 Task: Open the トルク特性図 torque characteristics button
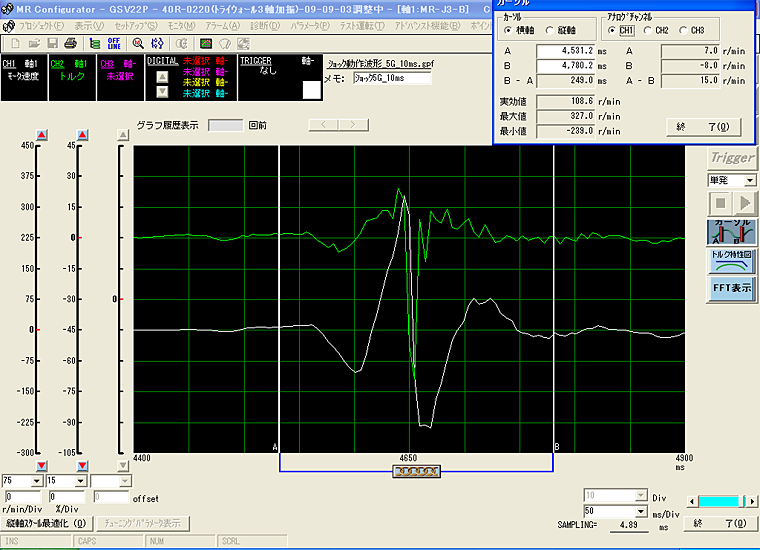pos(731,262)
